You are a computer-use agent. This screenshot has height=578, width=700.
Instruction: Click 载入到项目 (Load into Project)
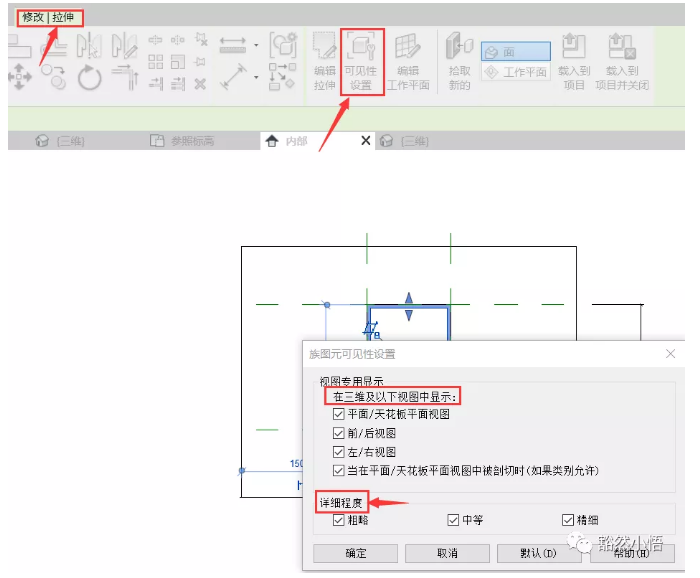point(574,62)
